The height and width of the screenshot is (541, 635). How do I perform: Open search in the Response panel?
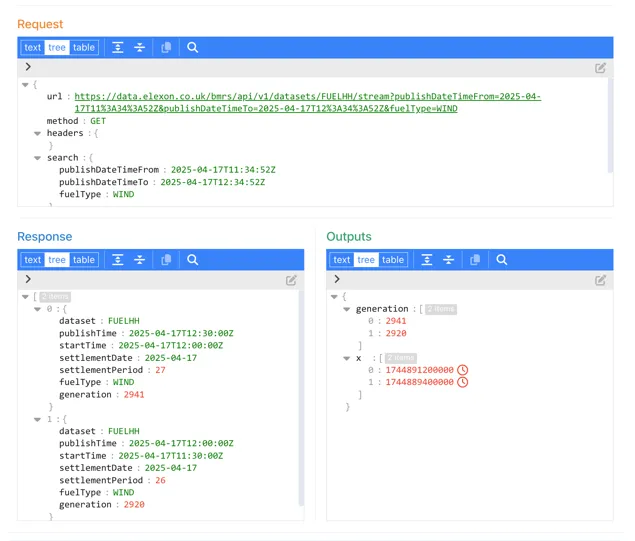coord(193,260)
